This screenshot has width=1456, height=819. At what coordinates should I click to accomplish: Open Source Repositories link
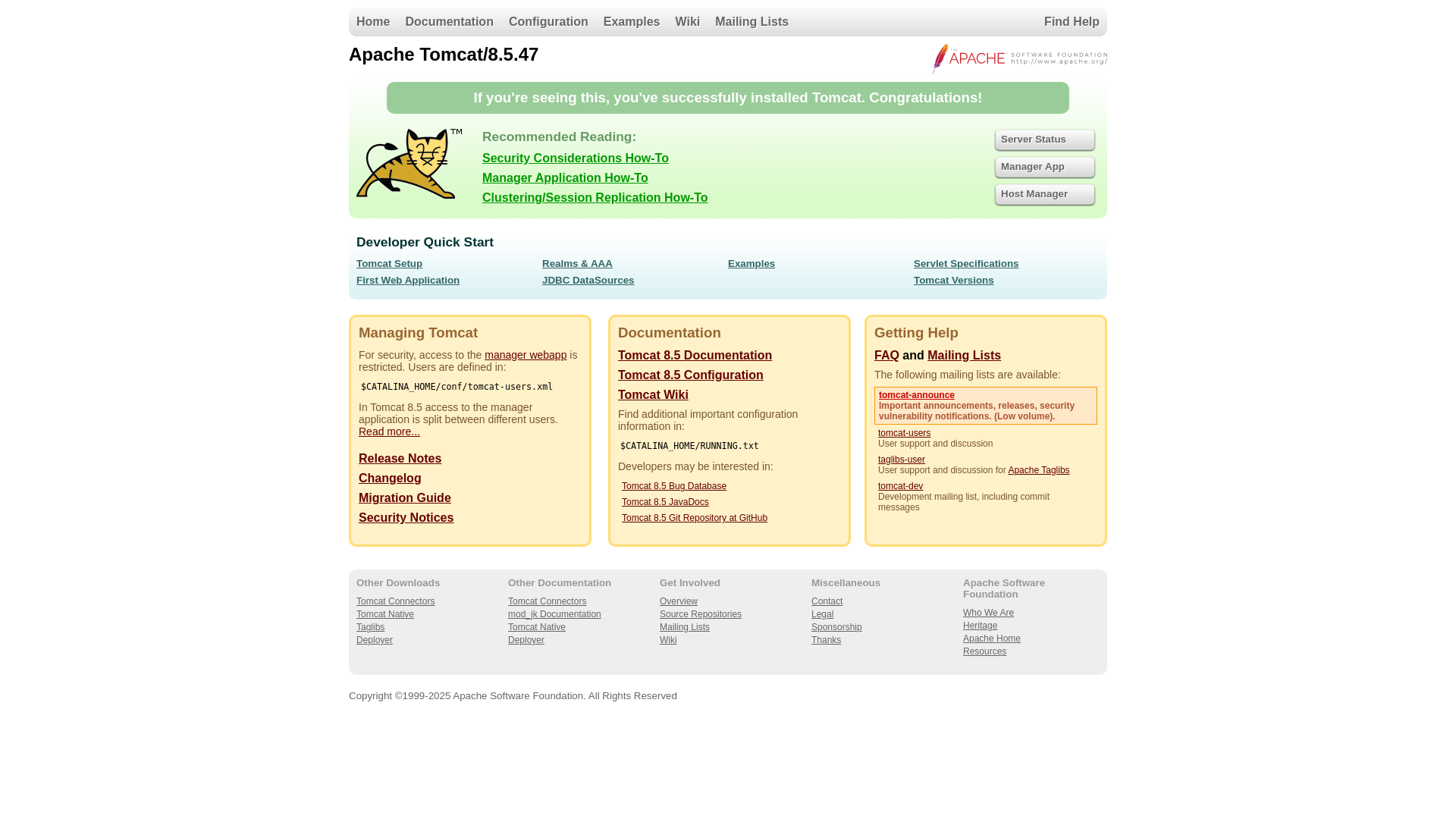point(701,614)
